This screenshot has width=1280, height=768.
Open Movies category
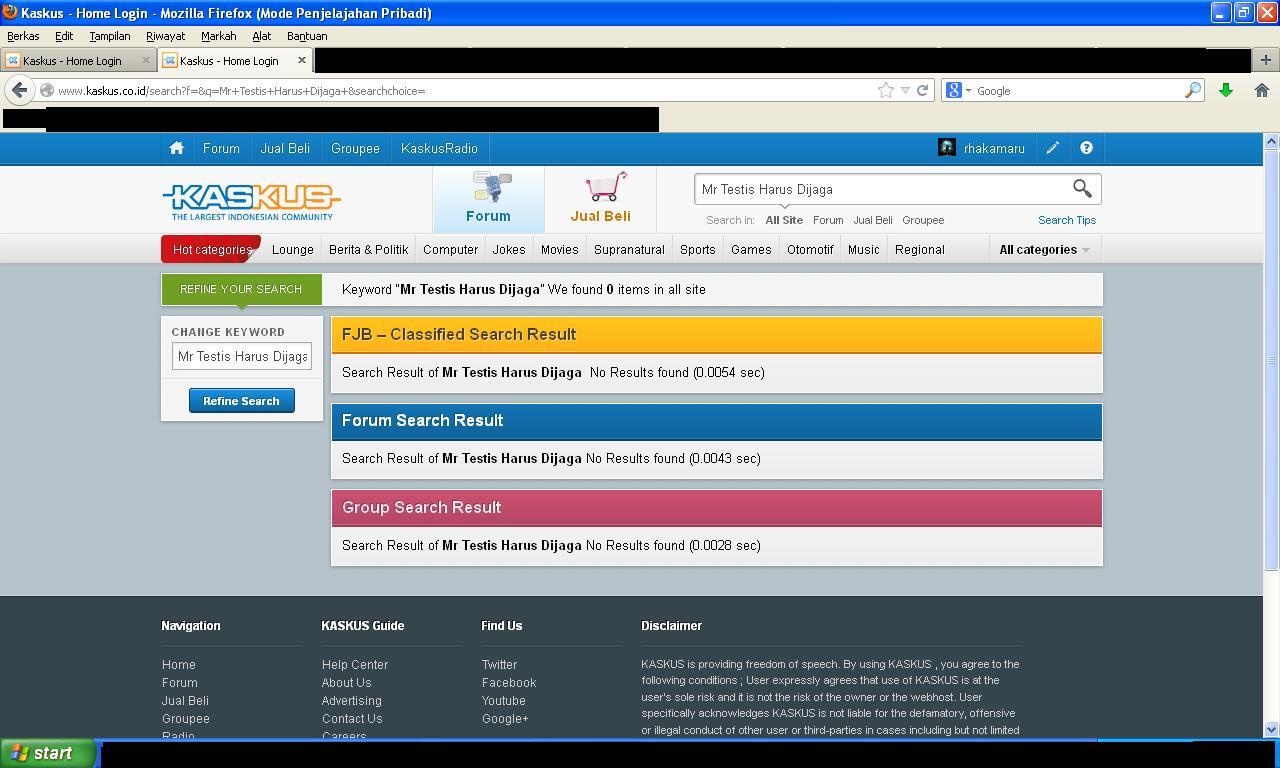pos(559,249)
